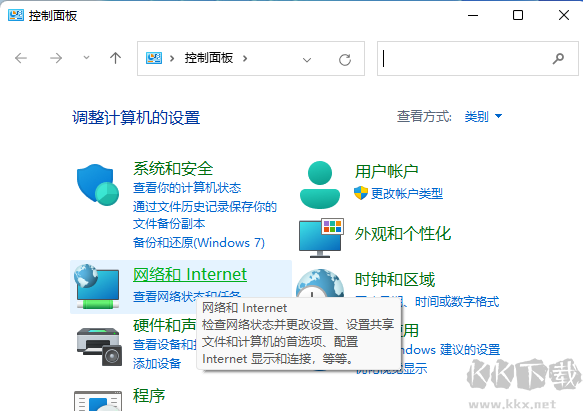Click the 外观和个性化 monitor icon
Screen dimensions: 583x411
coord(322,238)
